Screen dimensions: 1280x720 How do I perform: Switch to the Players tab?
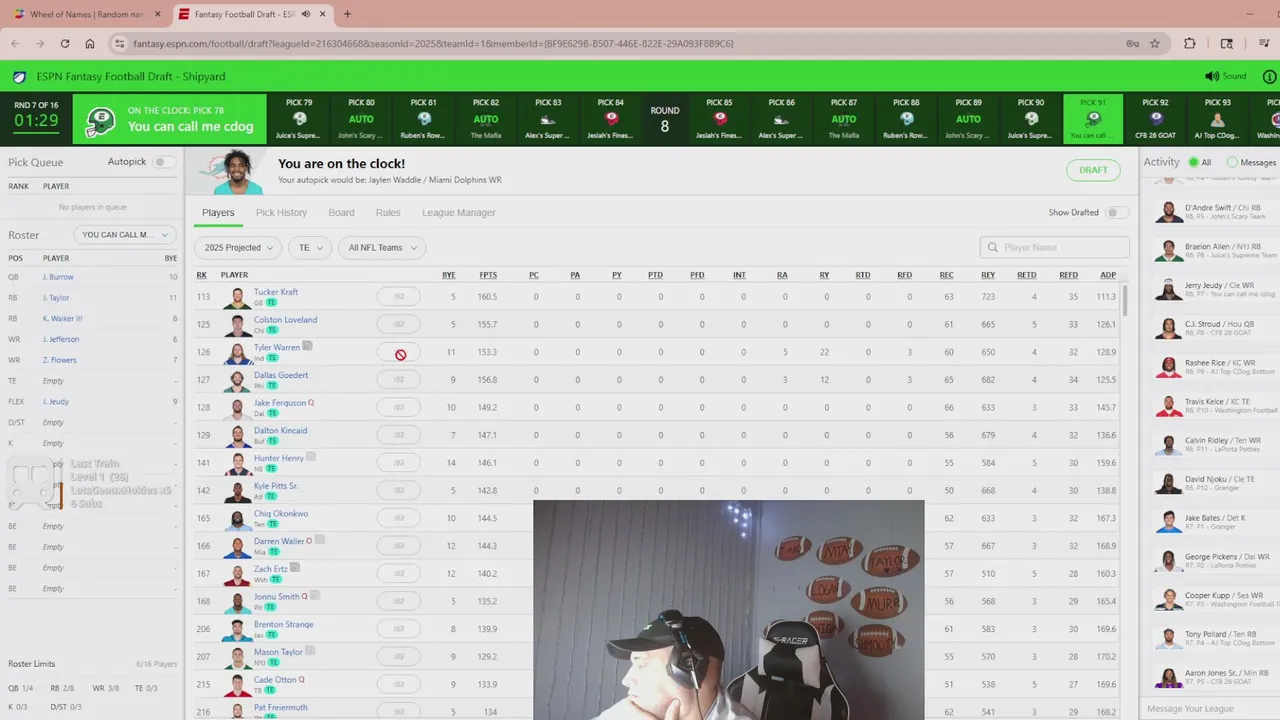pos(218,212)
